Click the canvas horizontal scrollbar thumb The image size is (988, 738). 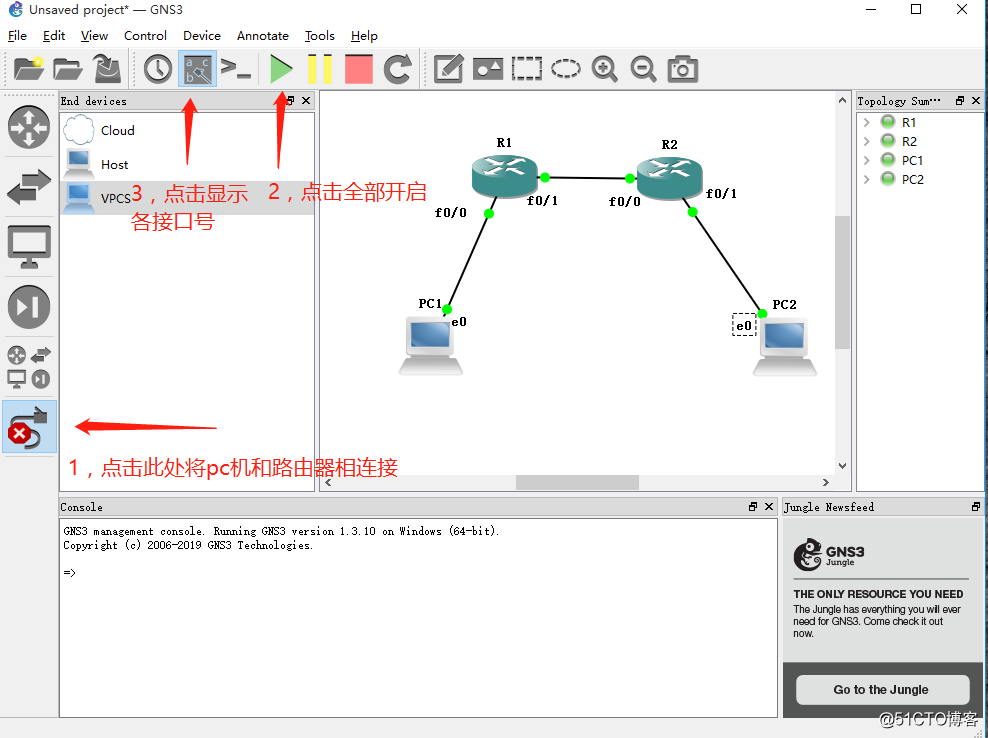coord(577,482)
